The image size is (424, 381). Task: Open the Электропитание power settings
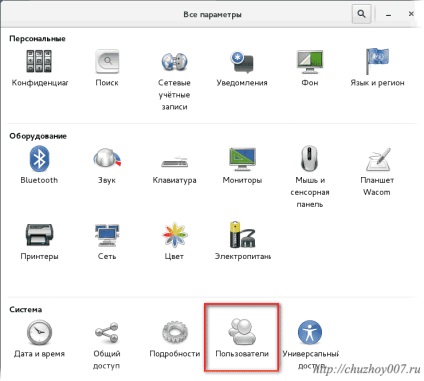tap(243, 242)
